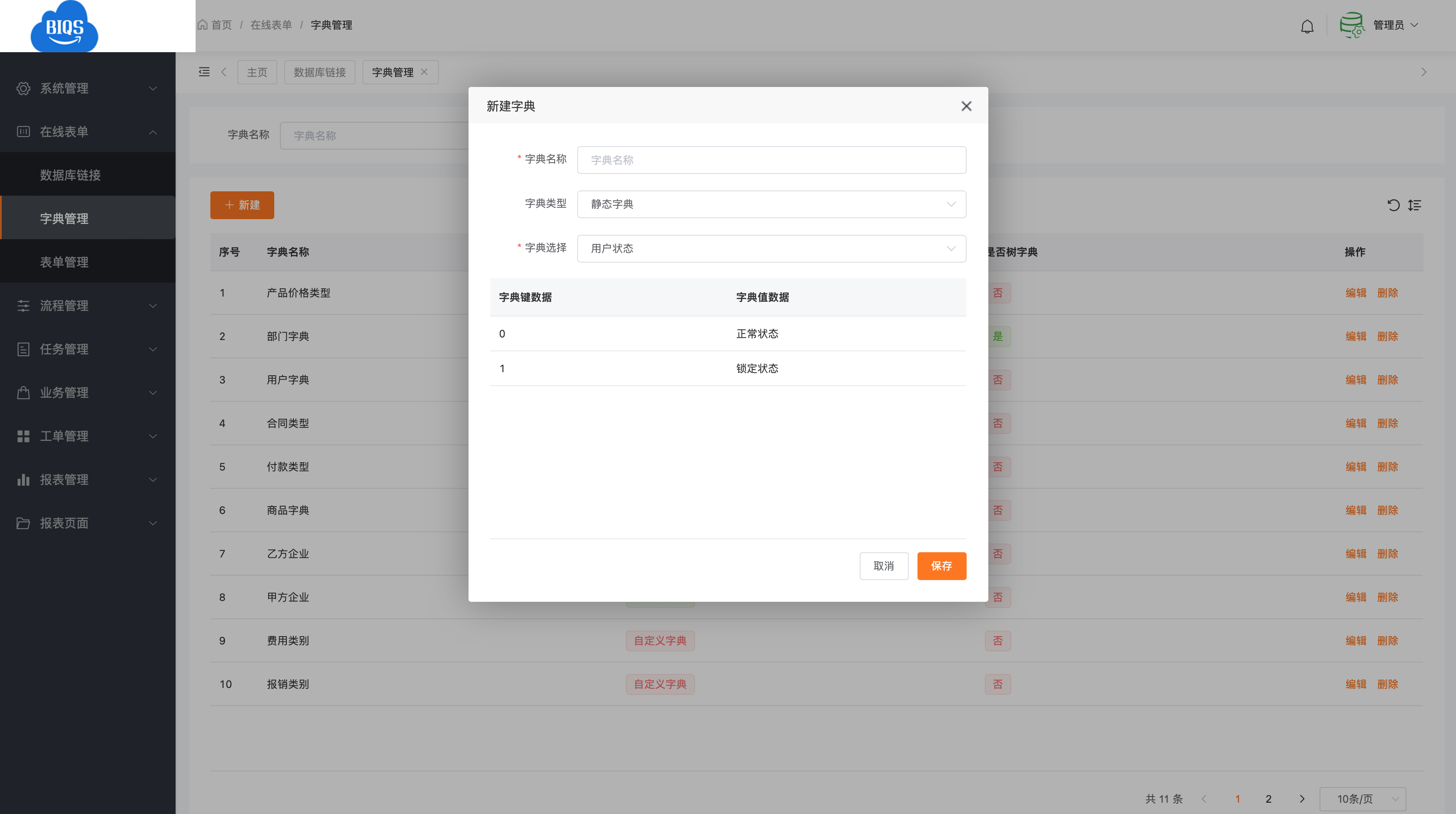This screenshot has width=1456, height=814.
Task: Expand the 流程管理 sidebar menu
Action: point(88,306)
